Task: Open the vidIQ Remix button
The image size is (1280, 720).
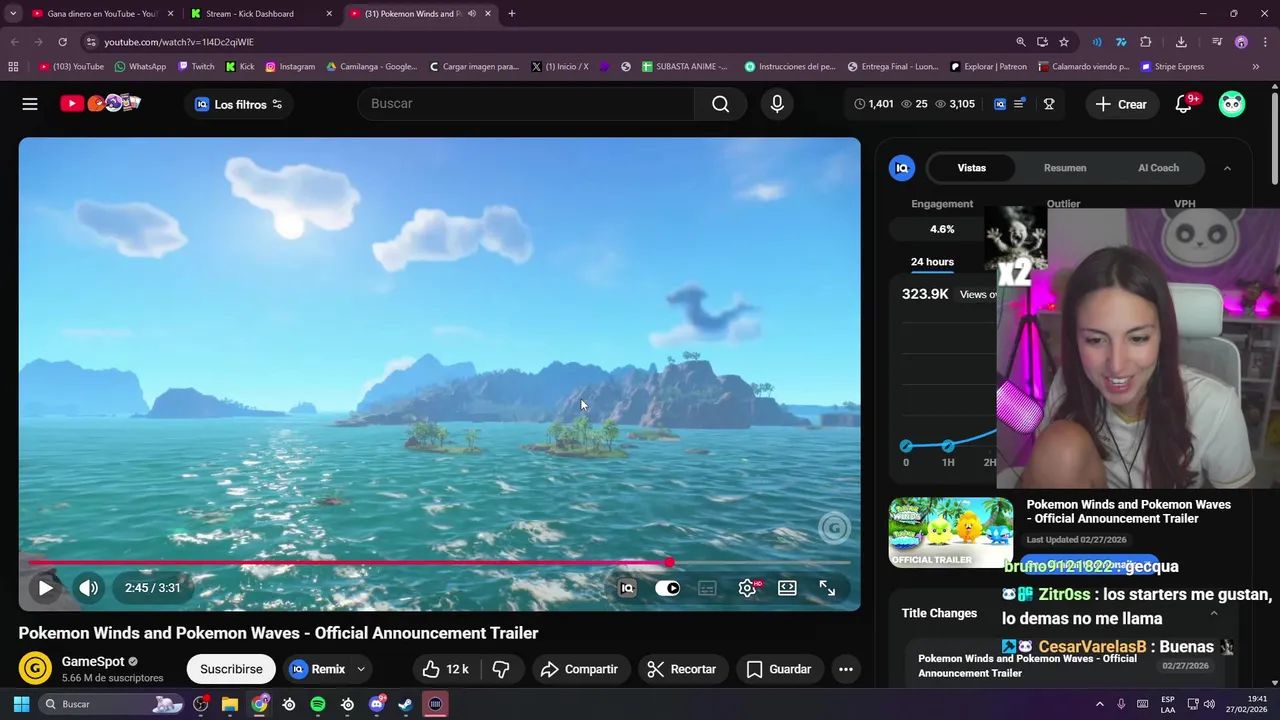Action: pos(317,669)
